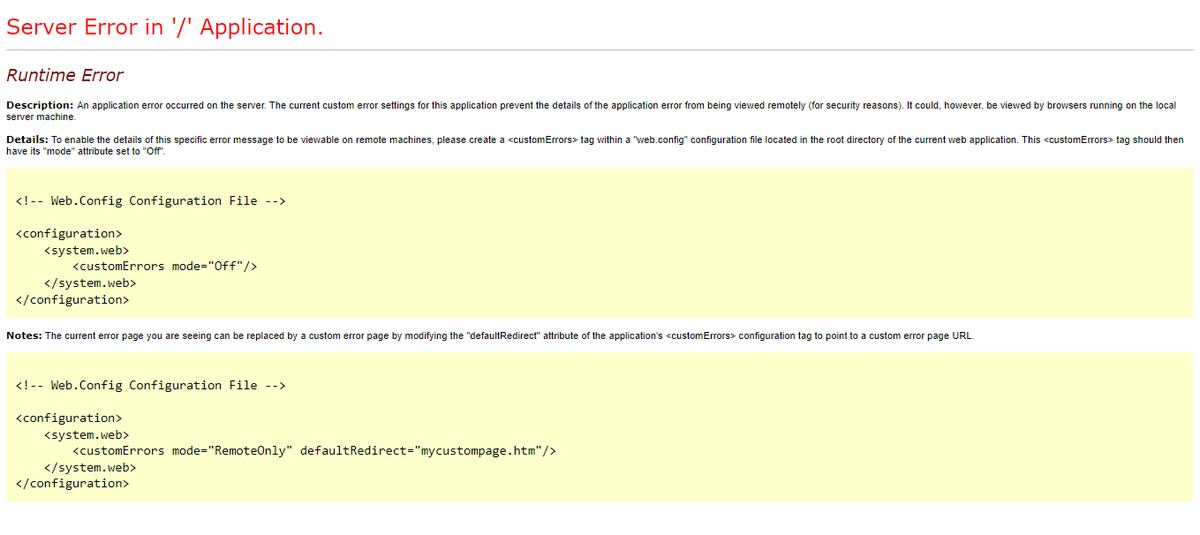Click the second code block's opening <configuration> tag

(x=69, y=418)
